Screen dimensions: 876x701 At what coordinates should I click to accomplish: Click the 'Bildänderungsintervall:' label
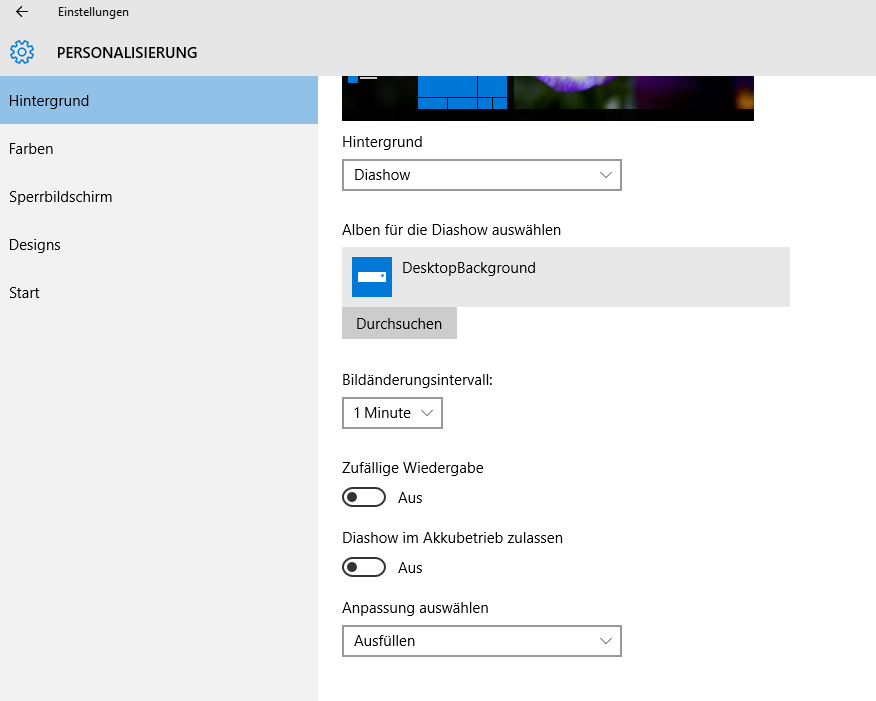pyautogui.click(x=417, y=380)
